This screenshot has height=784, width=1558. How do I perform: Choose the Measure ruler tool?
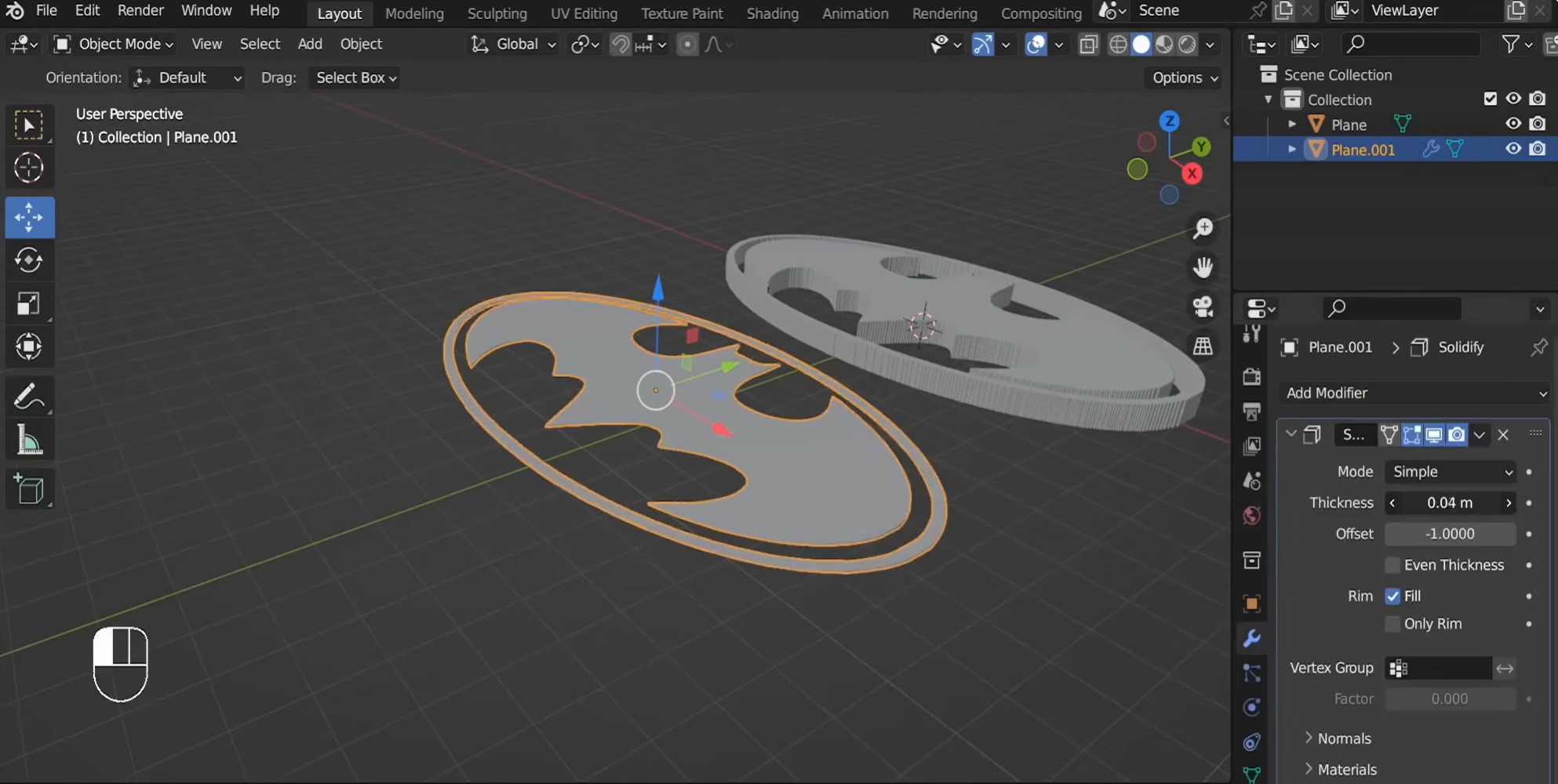pyautogui.click(x=29, y=441)
